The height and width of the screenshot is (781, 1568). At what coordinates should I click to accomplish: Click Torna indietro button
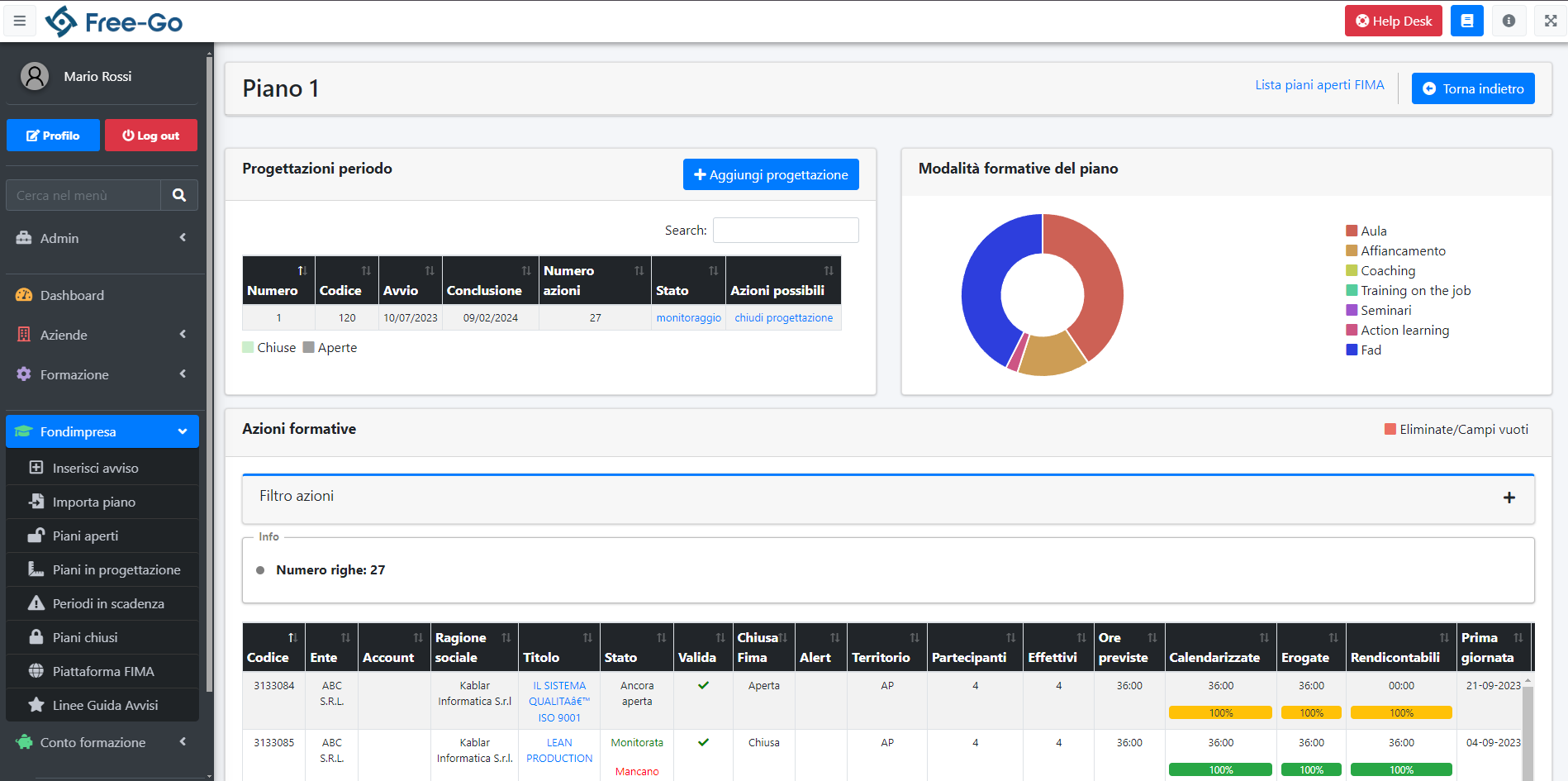coord(1473,88)
